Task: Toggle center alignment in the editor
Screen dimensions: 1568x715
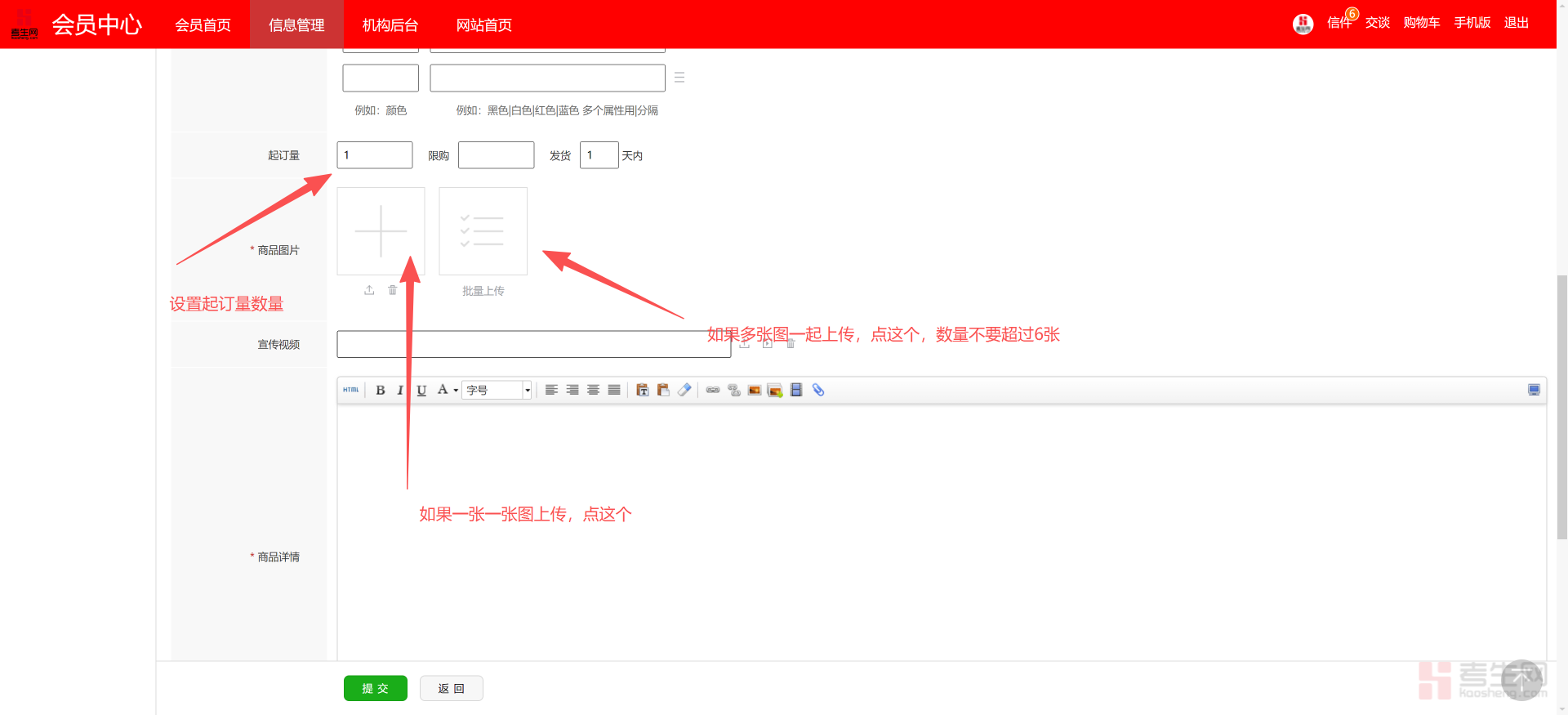Action: [593, 391]
